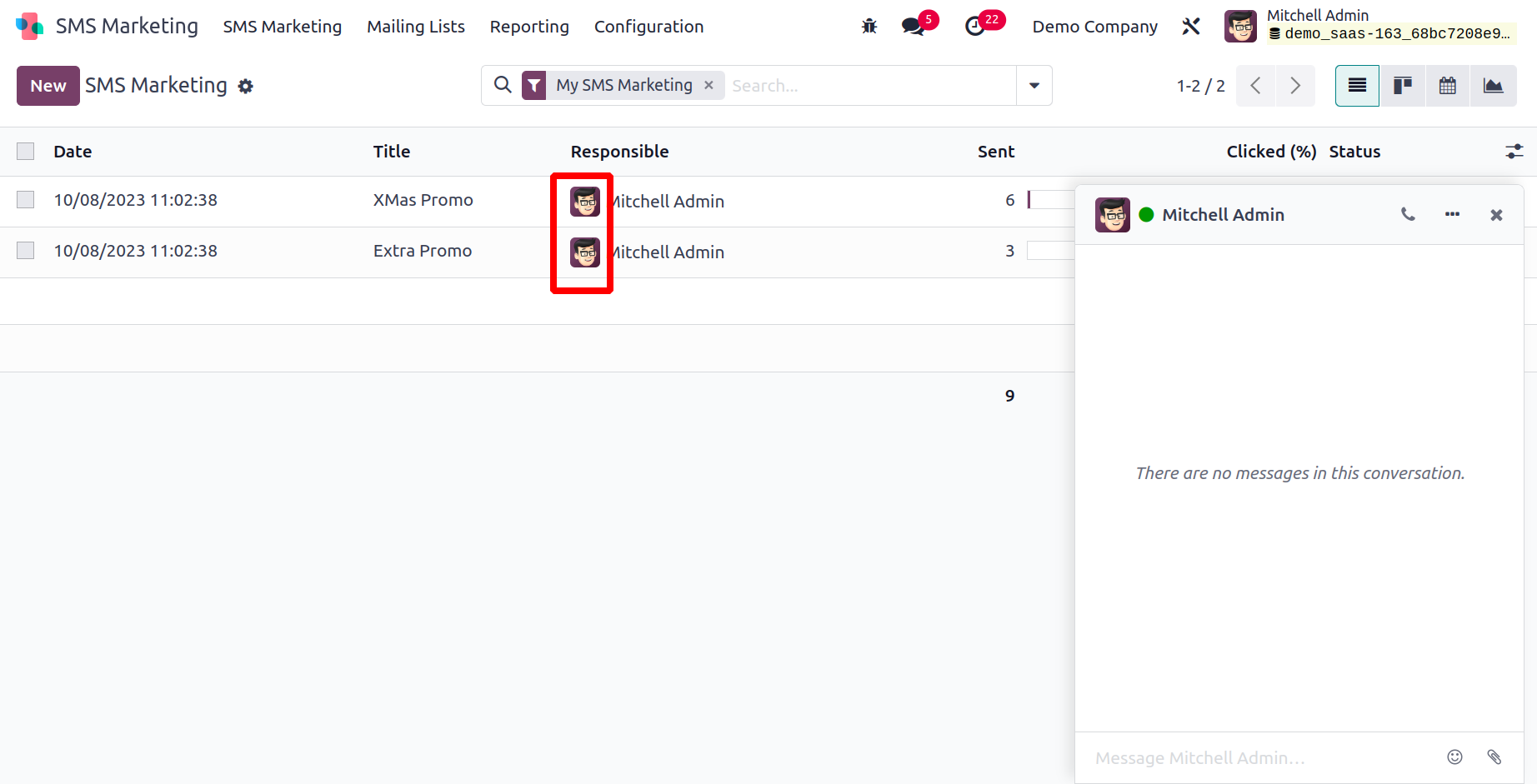Image resolution: width=1537 pixels, height=784 pixels.
Task: Click the Message Mitchell Admin input field
Action: (x=1259, y=757)
